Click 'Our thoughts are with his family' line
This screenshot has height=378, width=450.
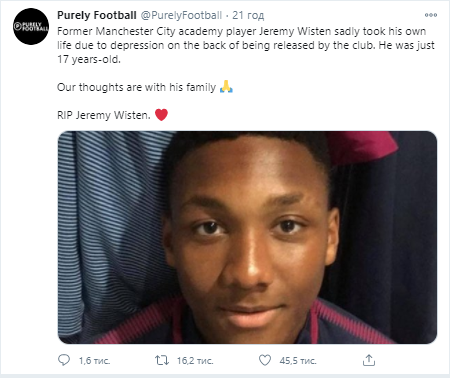tap(136, 87)
